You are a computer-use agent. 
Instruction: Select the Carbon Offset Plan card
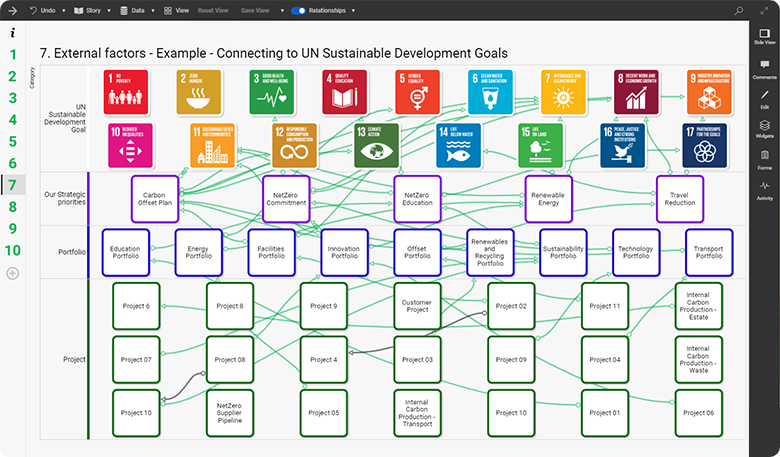click(x=155, y=199)
